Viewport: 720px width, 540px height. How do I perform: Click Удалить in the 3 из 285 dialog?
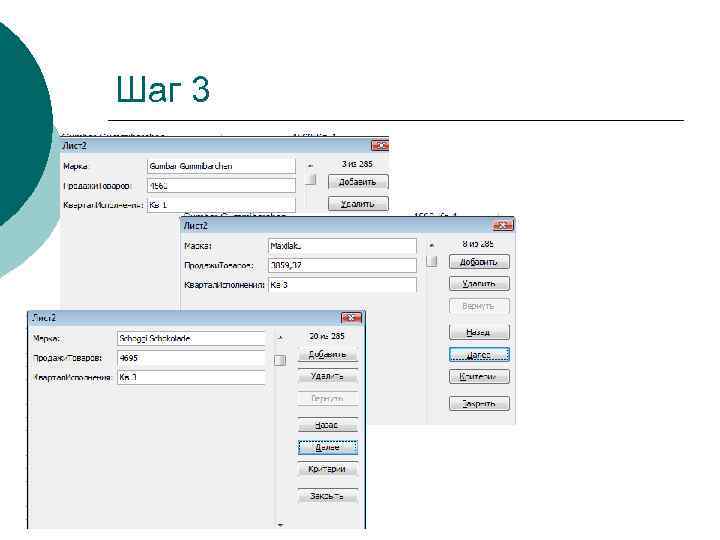click(x=358, y=203)
